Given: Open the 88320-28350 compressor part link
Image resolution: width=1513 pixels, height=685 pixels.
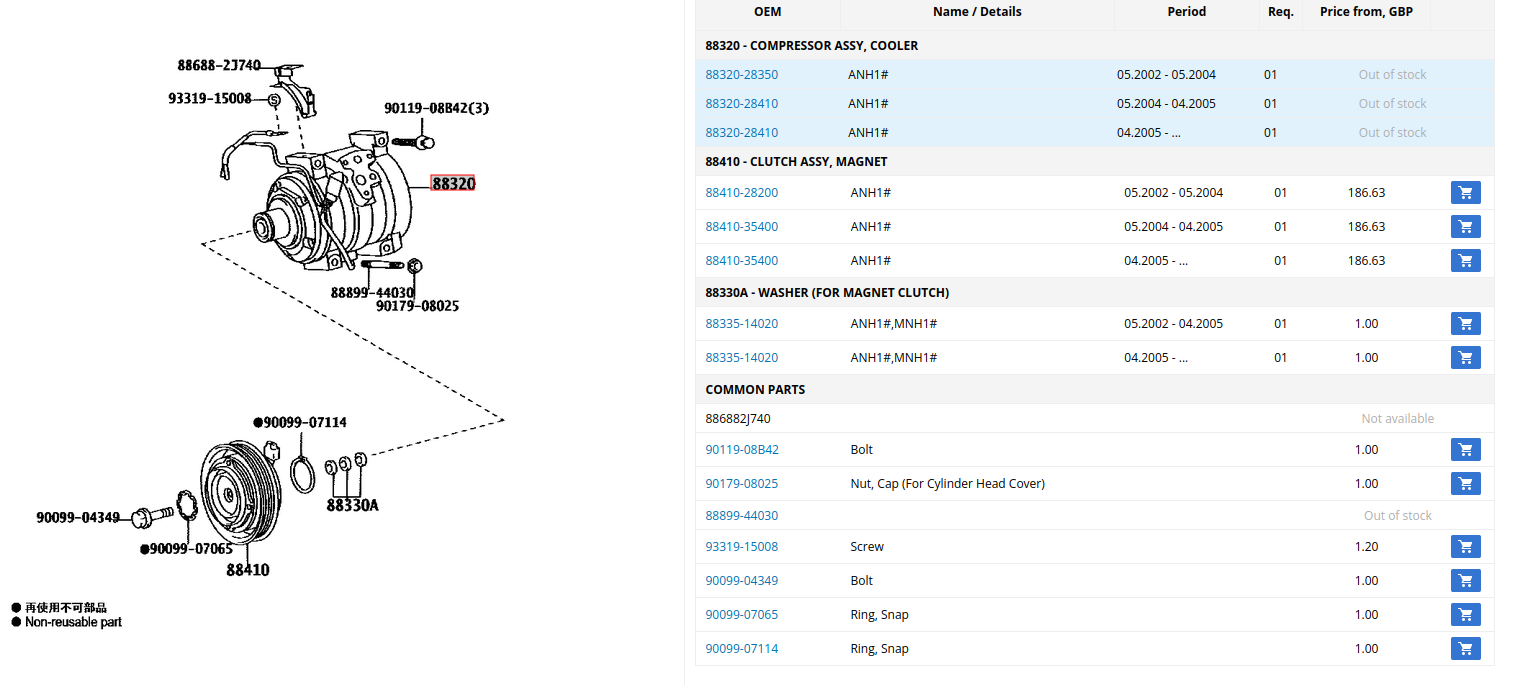Looking at the screenshot, I should point(741,75).
